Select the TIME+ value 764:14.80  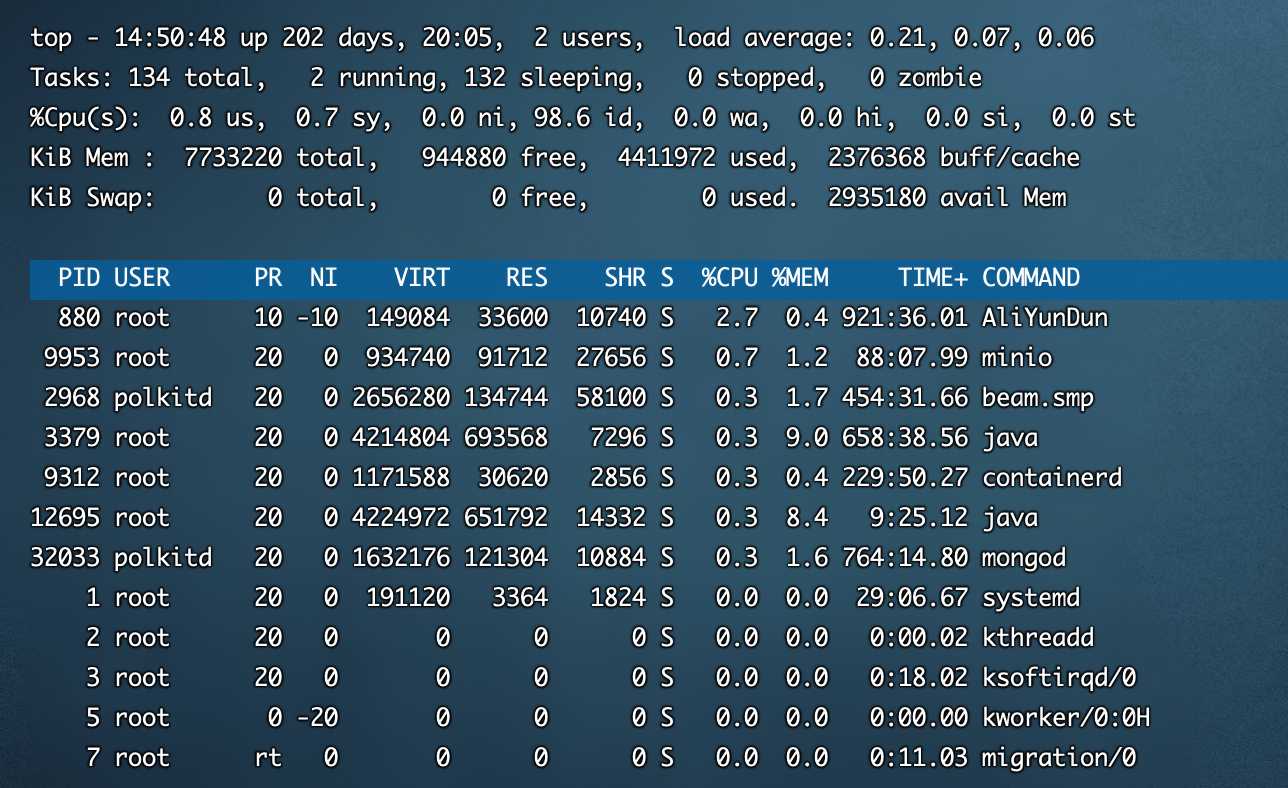coord(905,558)
